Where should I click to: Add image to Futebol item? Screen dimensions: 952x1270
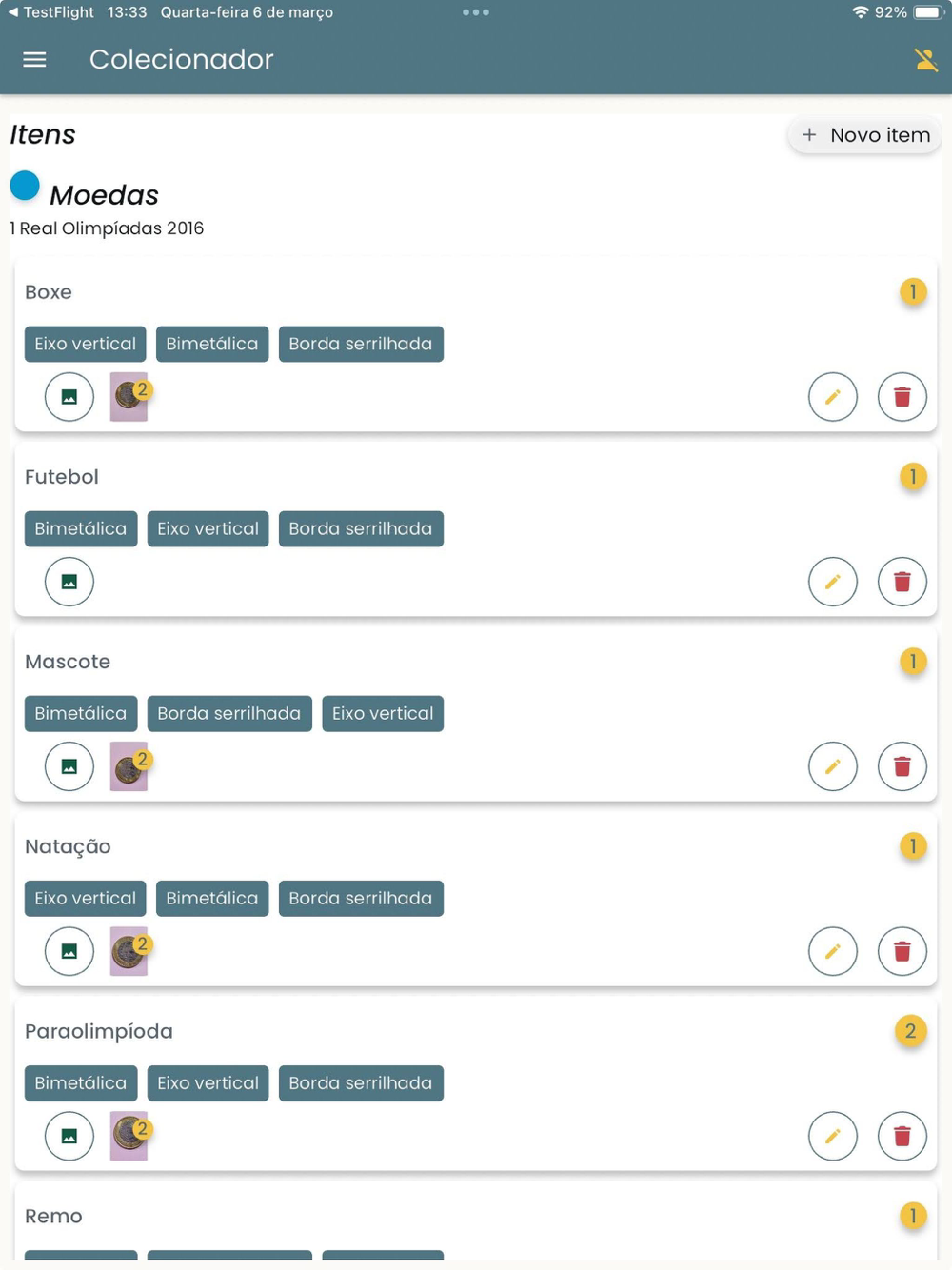pyautogui.click(x=69, y=582)
